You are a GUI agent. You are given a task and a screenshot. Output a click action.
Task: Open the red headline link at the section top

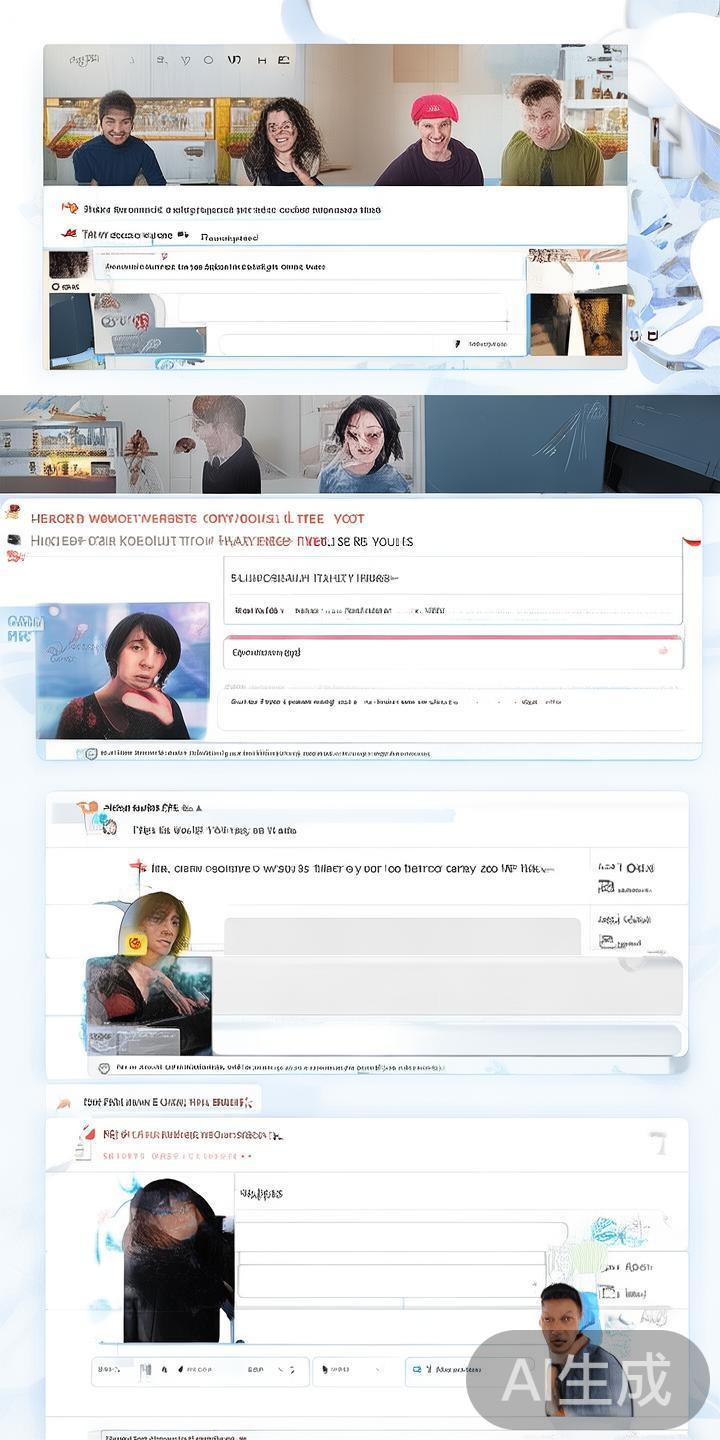[x=198, y=518]
